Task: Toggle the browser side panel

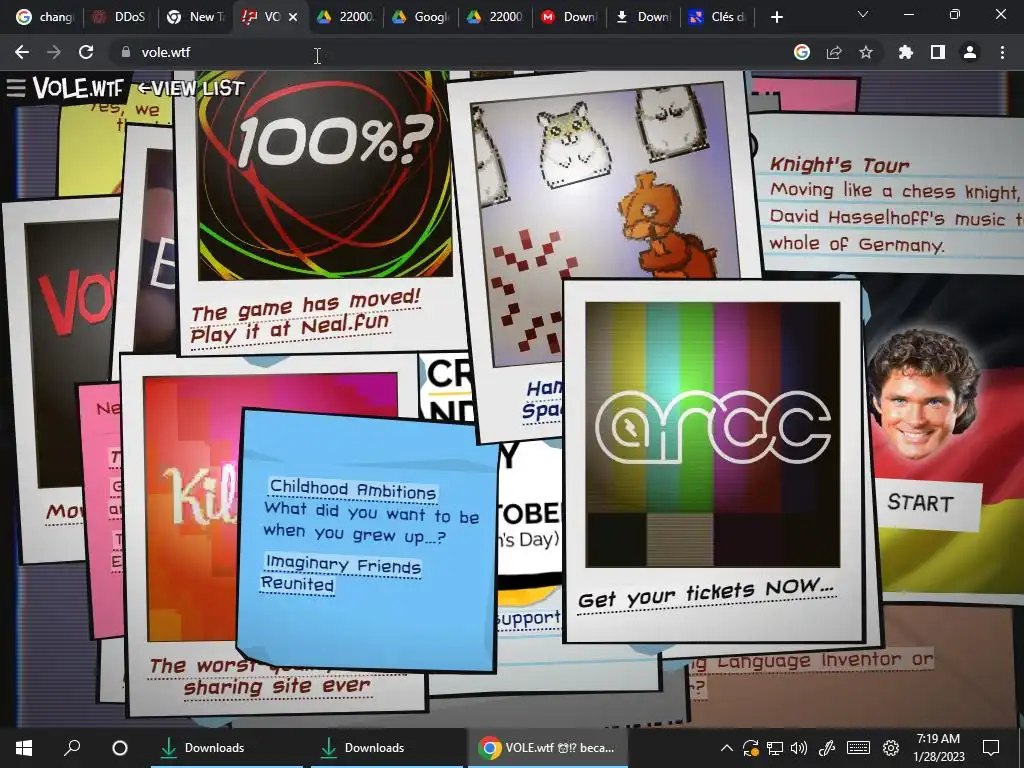Action: (x=938, y=52)
